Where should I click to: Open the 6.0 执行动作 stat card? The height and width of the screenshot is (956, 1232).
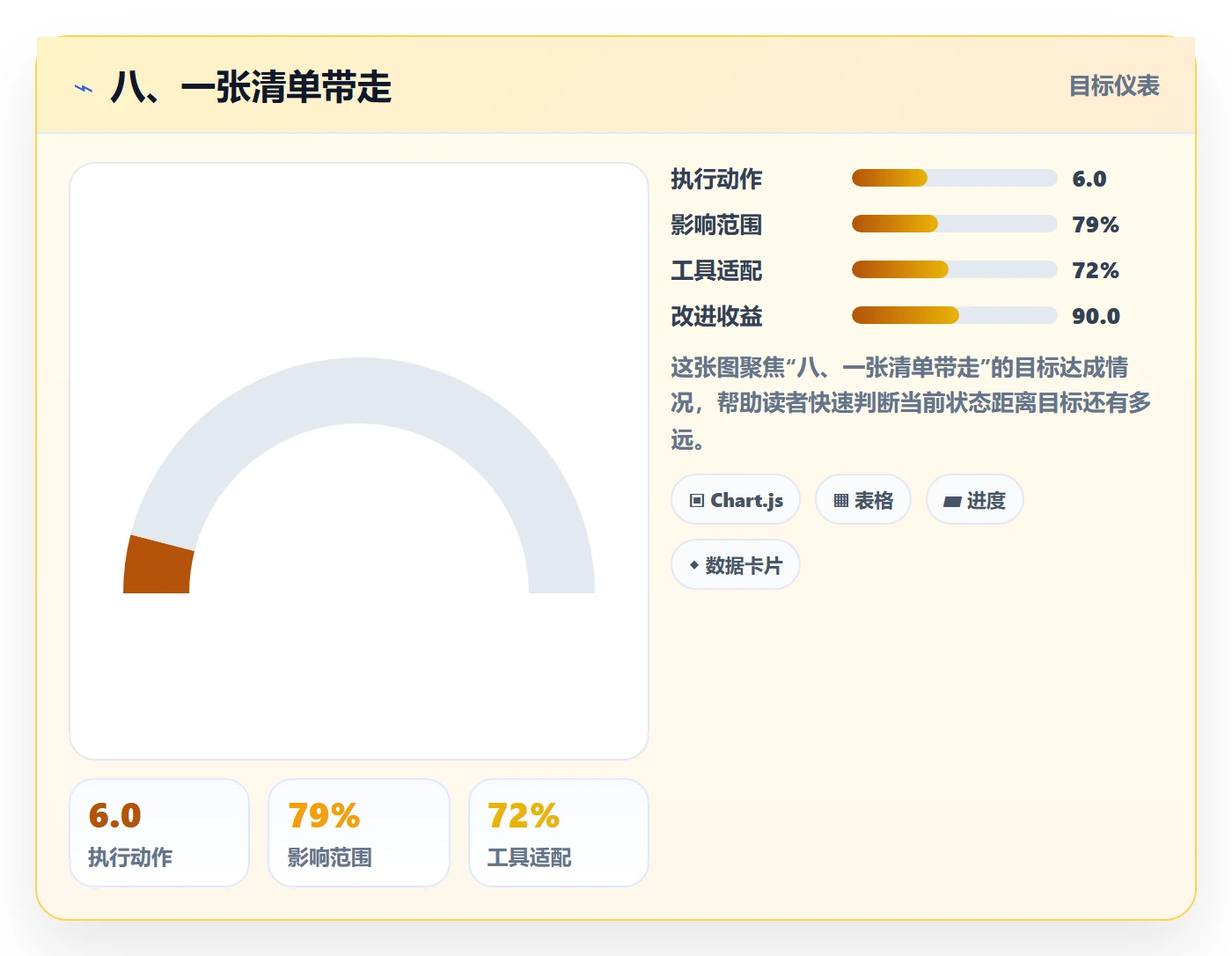(x=159, y=833)
